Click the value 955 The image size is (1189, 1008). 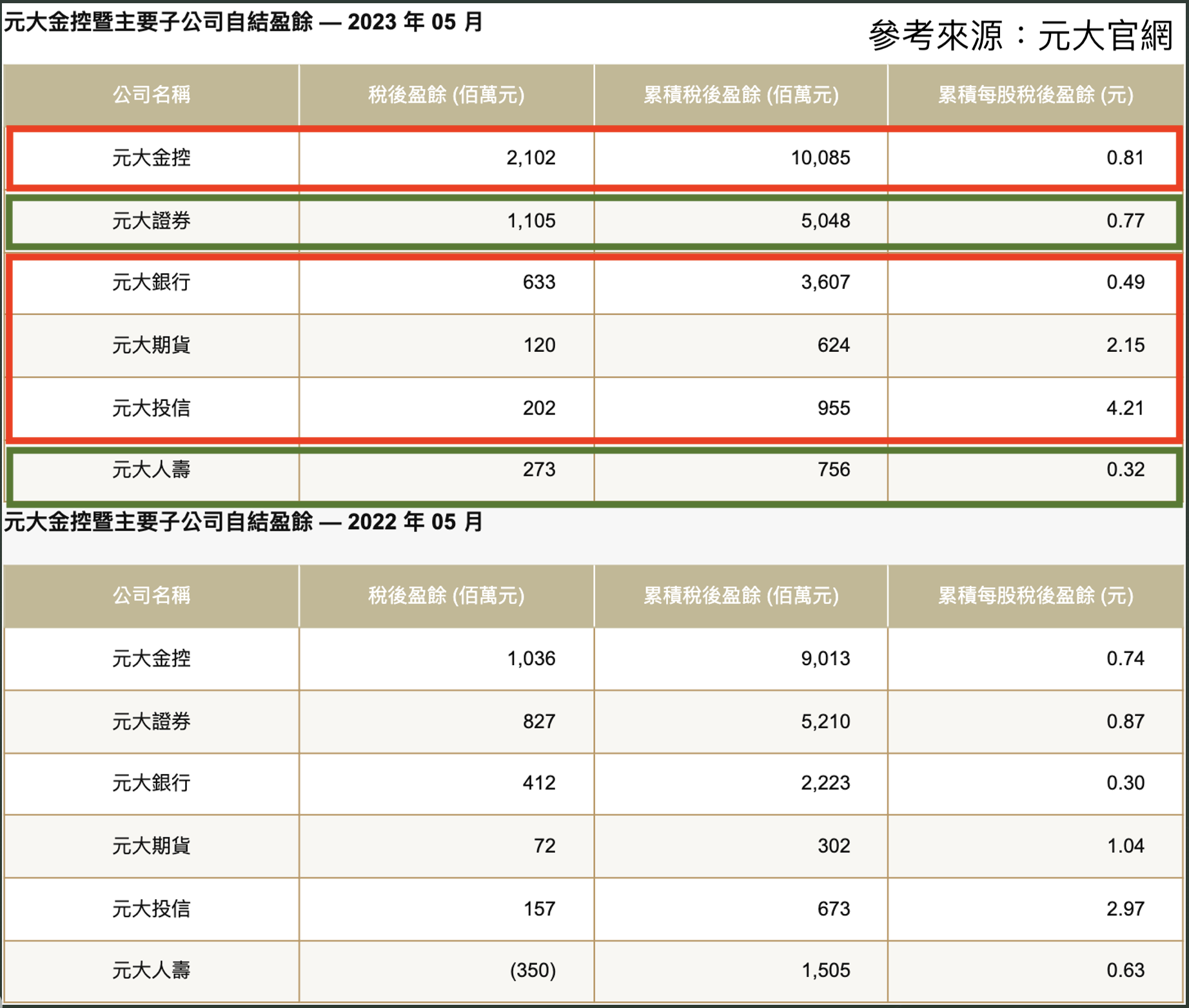point(834,409)
